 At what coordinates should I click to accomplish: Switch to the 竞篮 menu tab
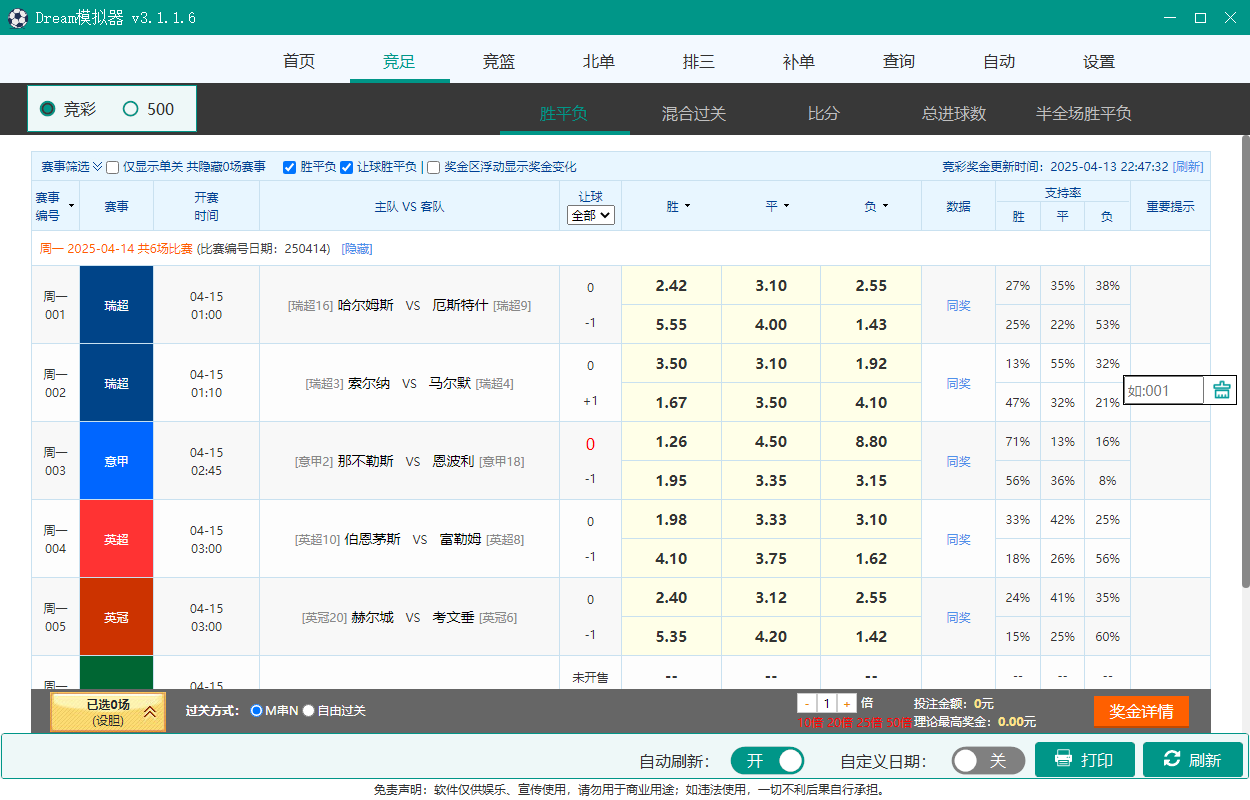tap(499, 61)
